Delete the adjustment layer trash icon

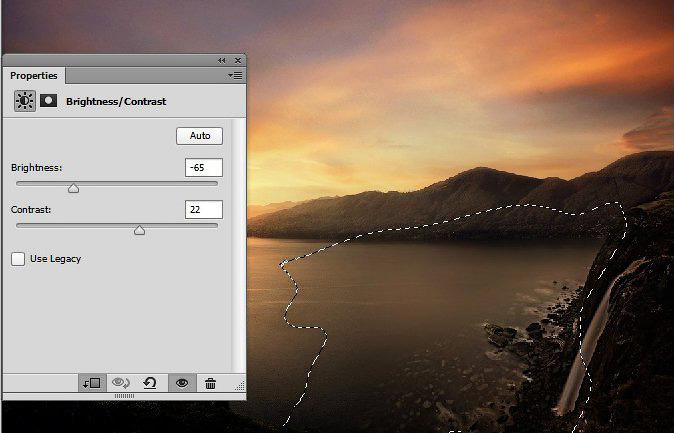tap(210, 383)
